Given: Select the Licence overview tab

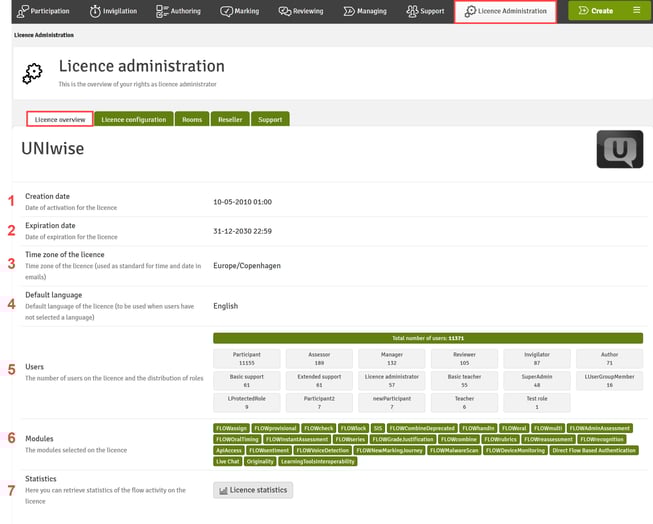Looking at the screenshot, I should (60, 119).
